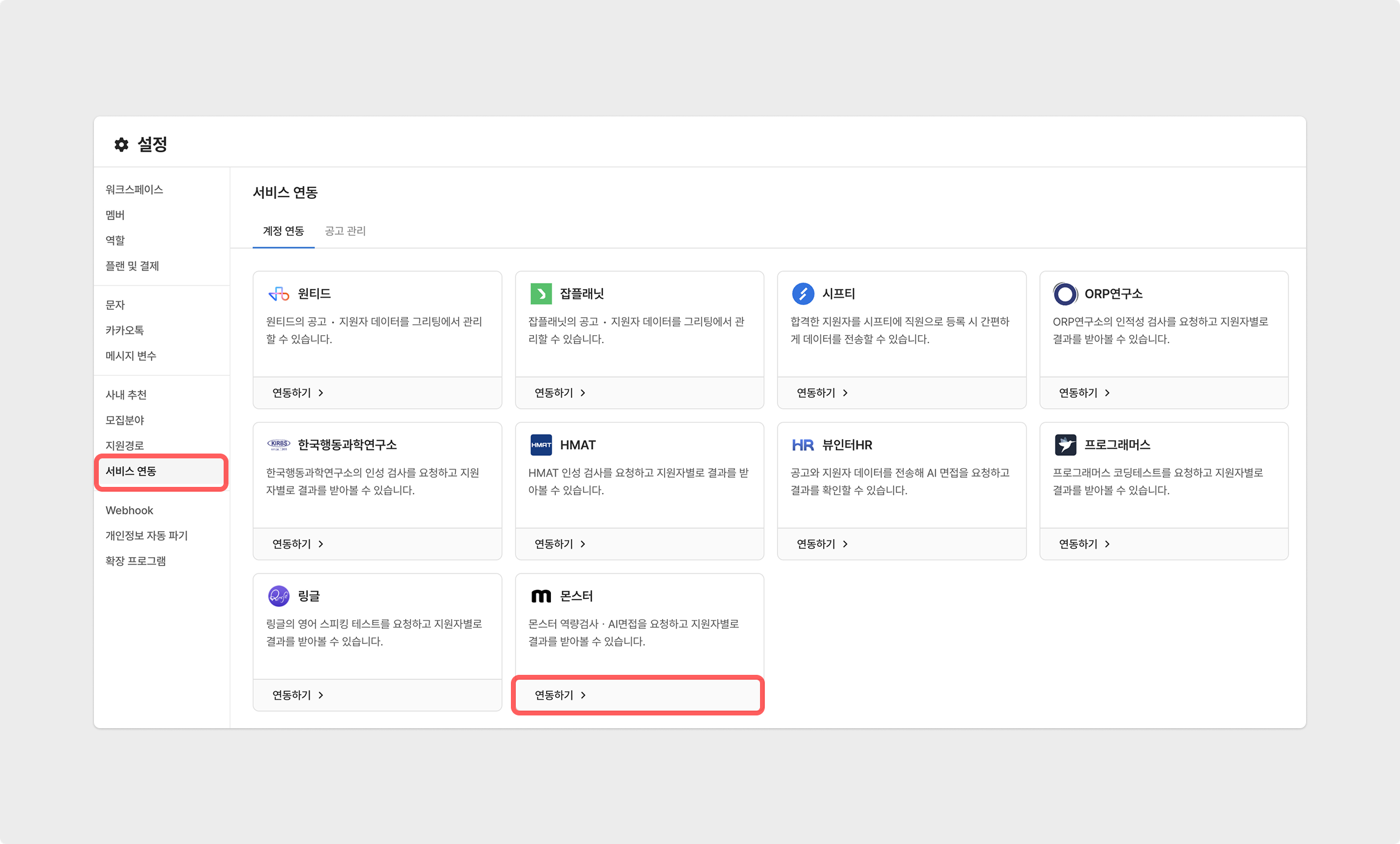The image size is (1400, 844).
Task: Click the settings gear icon beside 설정
Action: 122,144
